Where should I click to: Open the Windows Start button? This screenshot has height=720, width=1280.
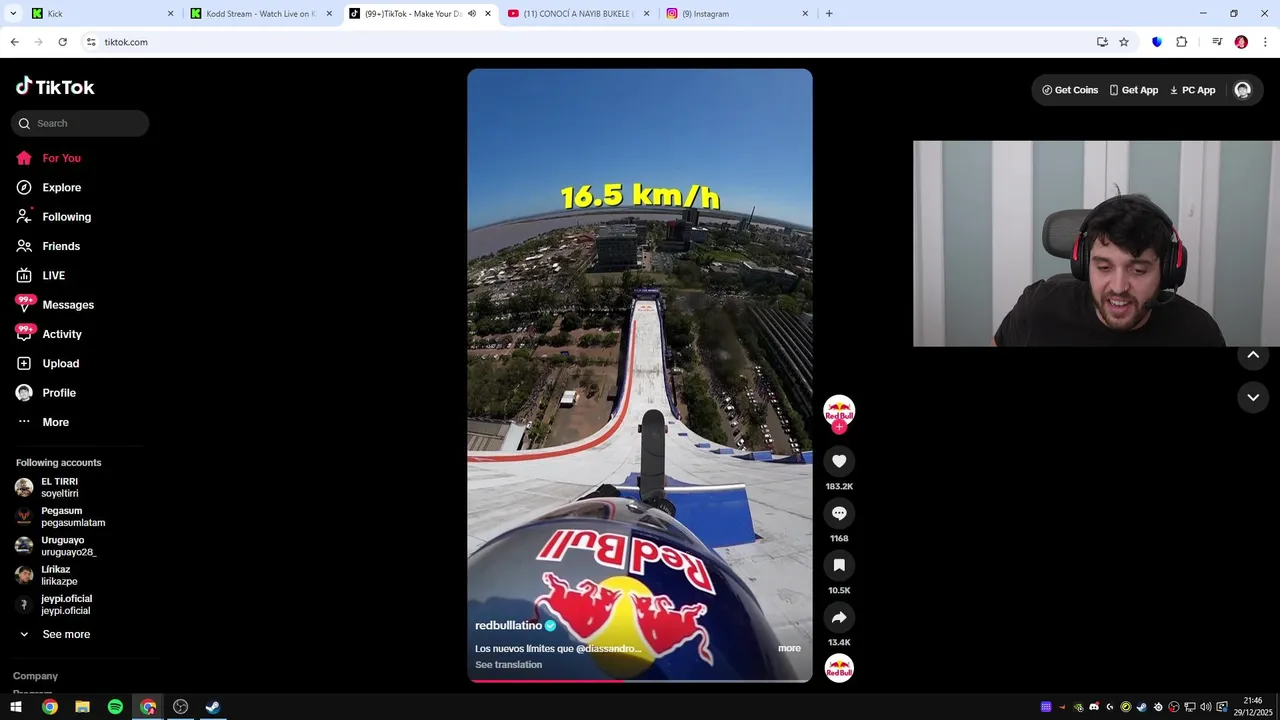point(16,707)
